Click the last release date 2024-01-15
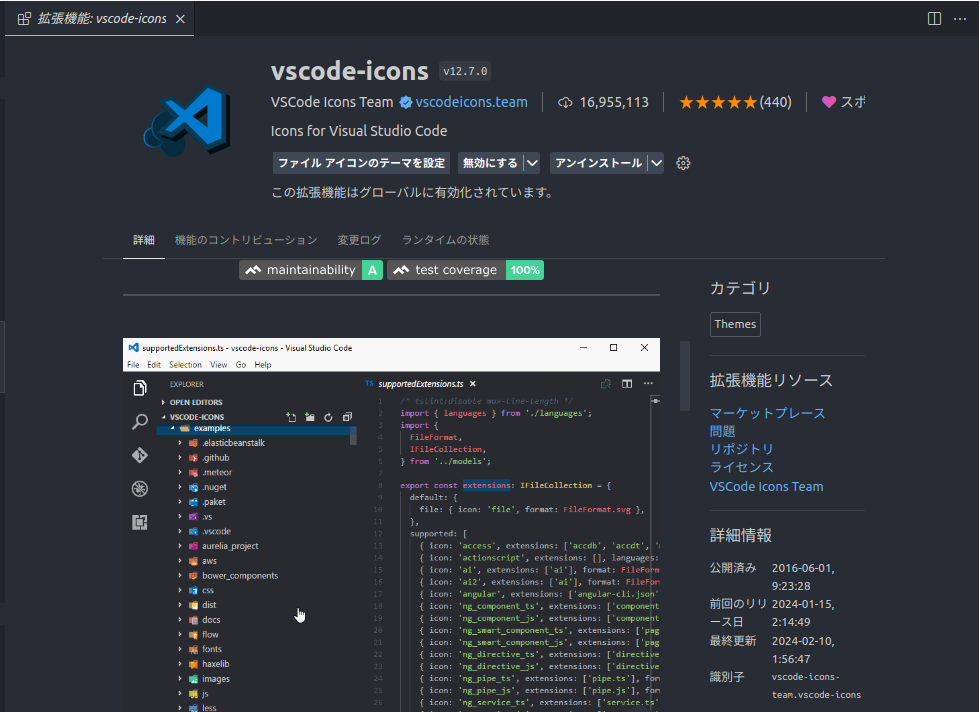Image resolution: width=979 pixels, height=712 pixels. click(803, 613)
